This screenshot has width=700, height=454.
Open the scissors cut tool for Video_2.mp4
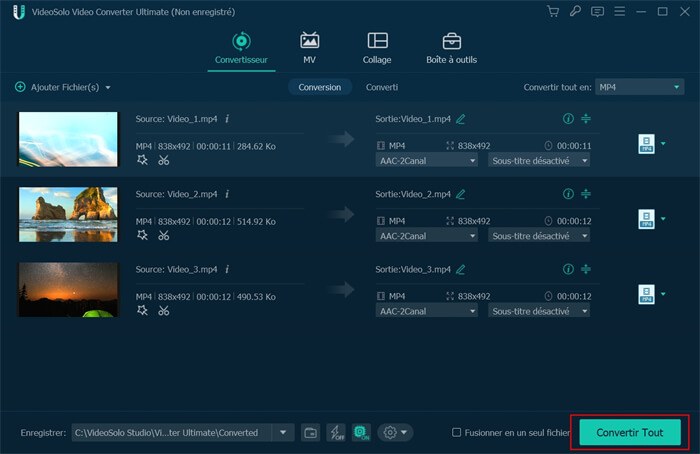tap(164, 234)
